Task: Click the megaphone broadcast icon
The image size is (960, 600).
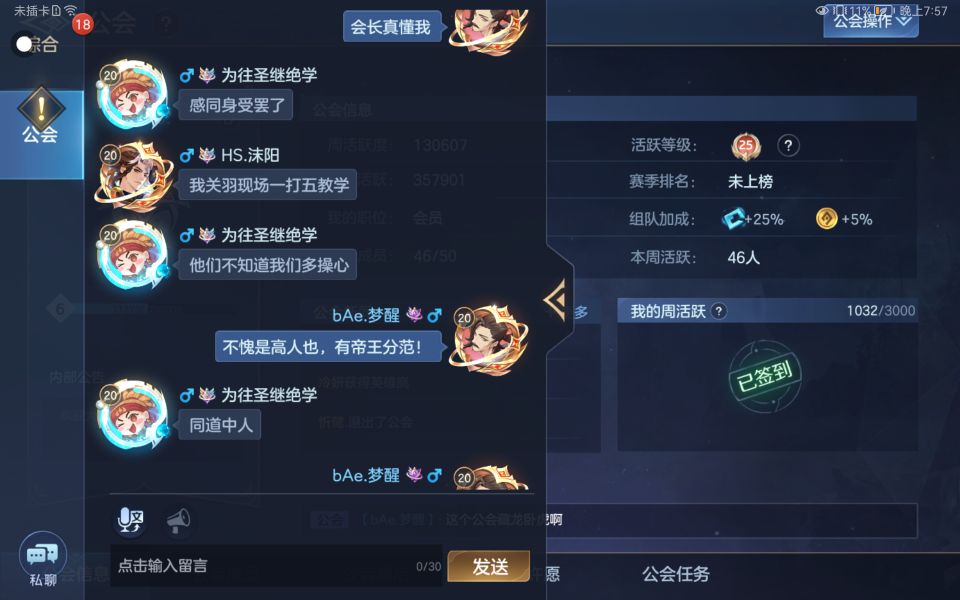Action: point(179,521)
